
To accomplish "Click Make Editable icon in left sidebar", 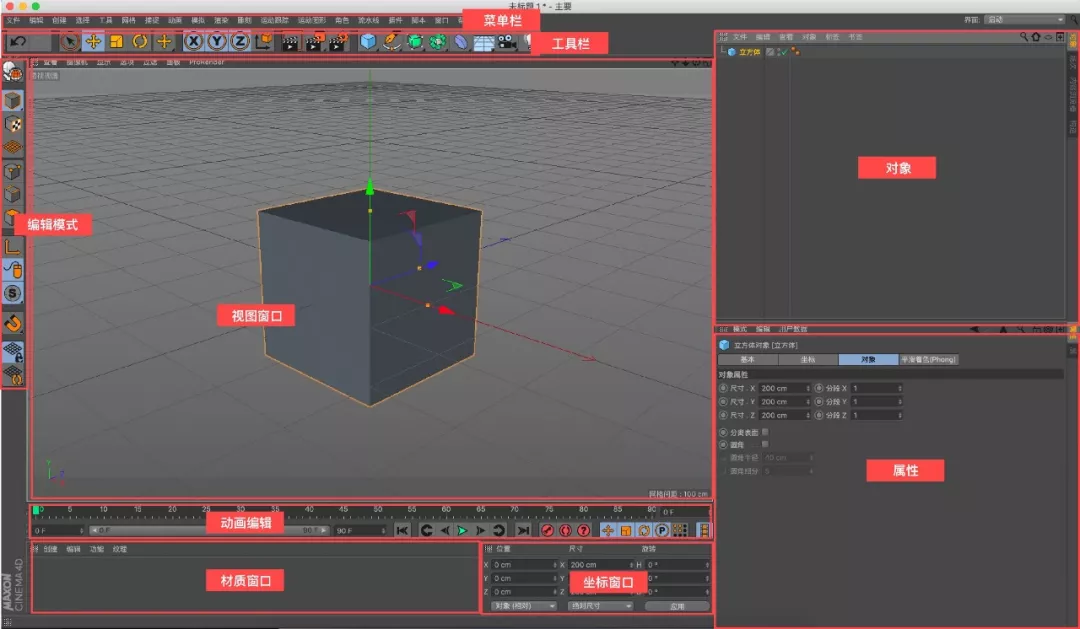I will pyautogui.click(x=12, y=72).
